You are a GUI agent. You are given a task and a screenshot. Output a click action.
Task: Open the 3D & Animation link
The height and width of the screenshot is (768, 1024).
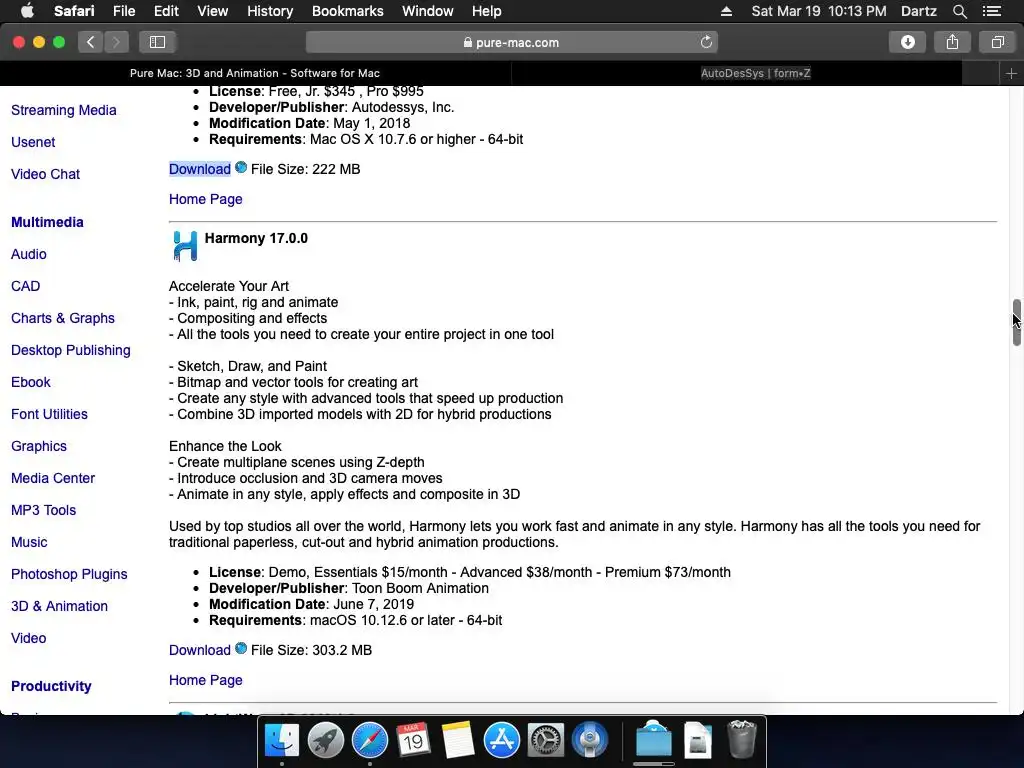(59, 606)
